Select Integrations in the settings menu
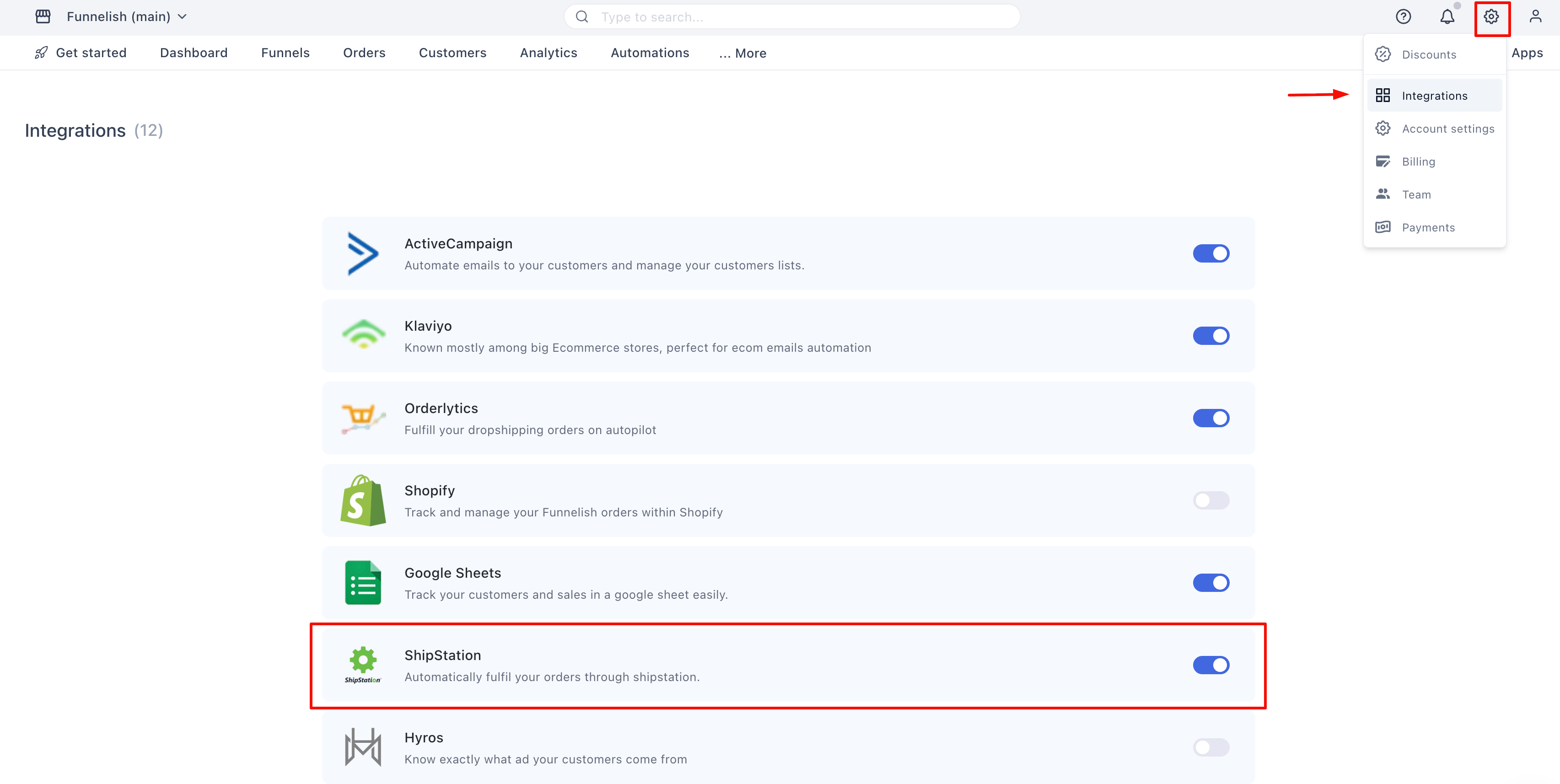The image size is (1560, 784). pyautogui.click(x=1434, y=96)
